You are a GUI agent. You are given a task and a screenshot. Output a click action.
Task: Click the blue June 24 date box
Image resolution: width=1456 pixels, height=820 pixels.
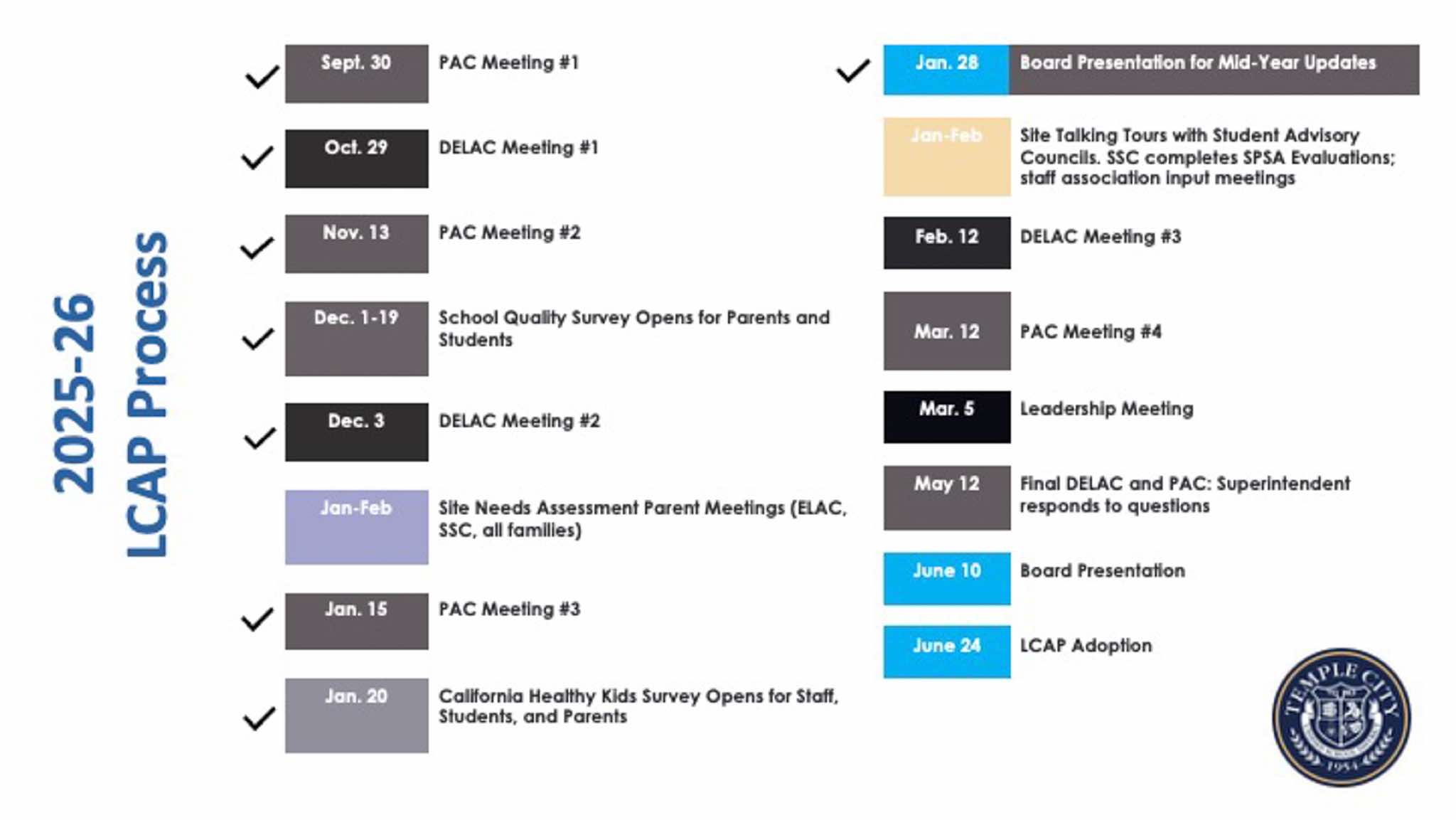[946, 651]
